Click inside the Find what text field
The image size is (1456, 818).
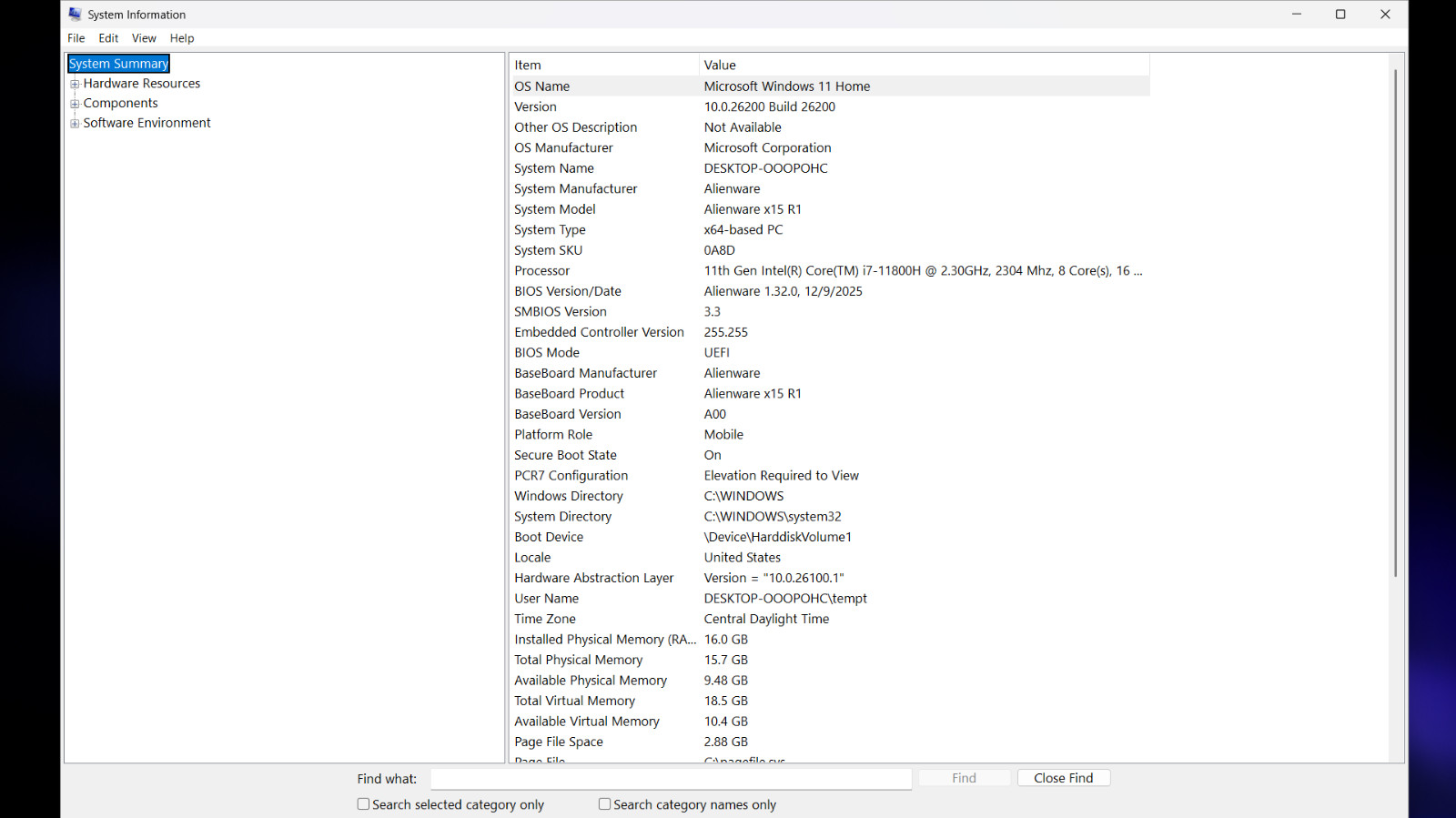click(x=672, y=779)
